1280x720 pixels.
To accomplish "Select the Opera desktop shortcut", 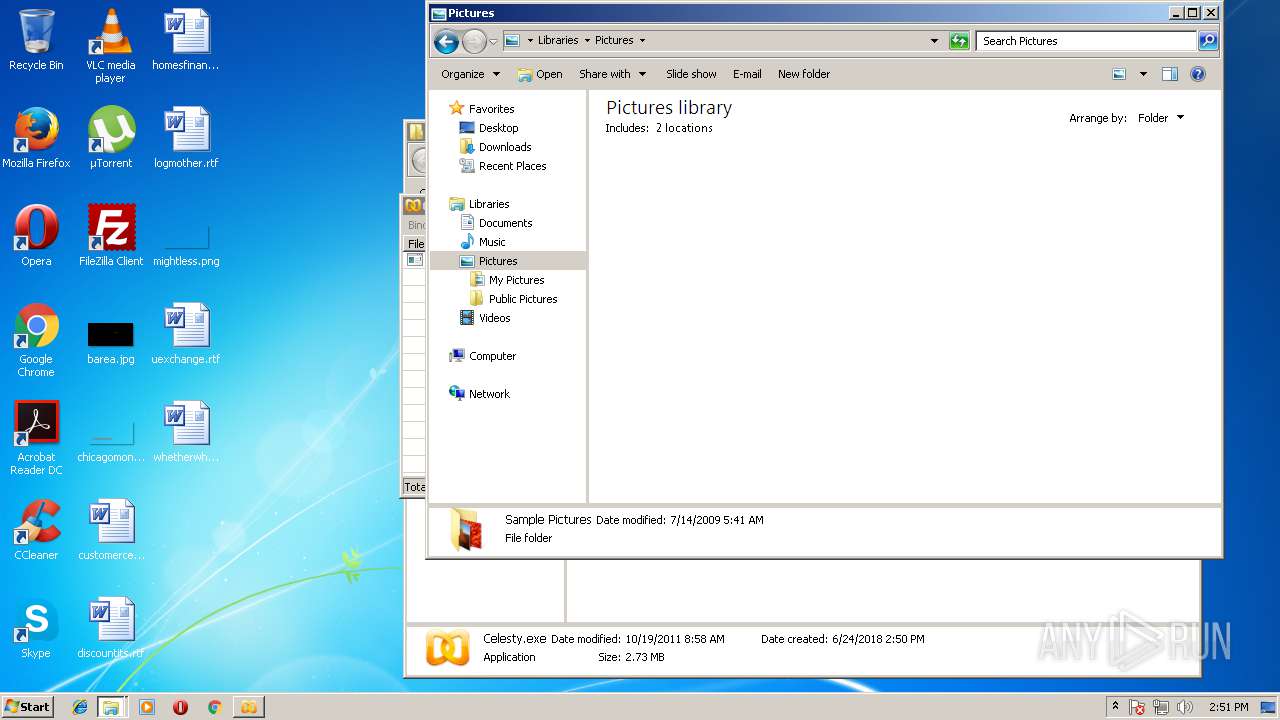I will tap(36, 236).
